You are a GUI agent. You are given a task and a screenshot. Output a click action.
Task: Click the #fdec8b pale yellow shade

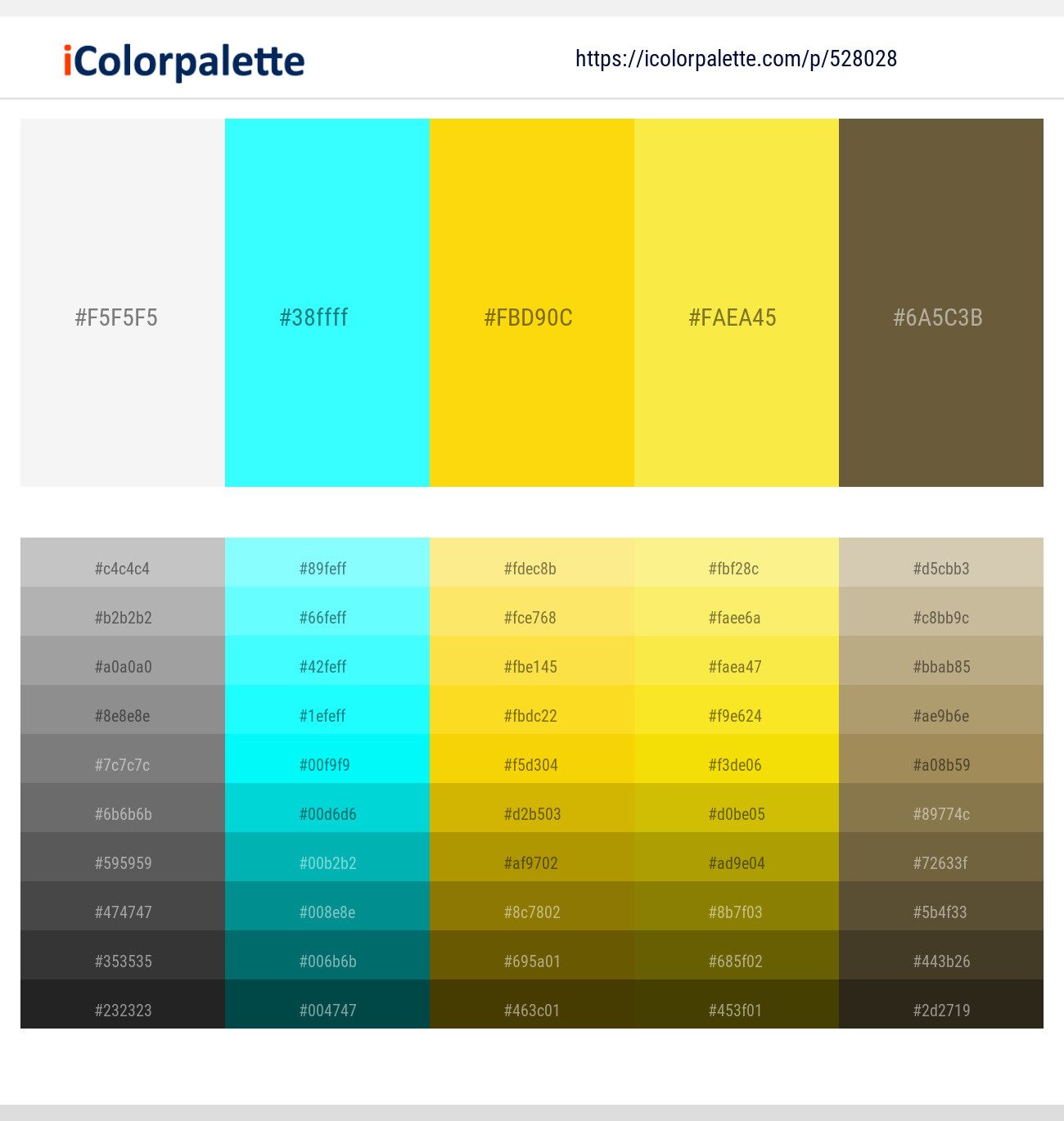coord(531,568)
